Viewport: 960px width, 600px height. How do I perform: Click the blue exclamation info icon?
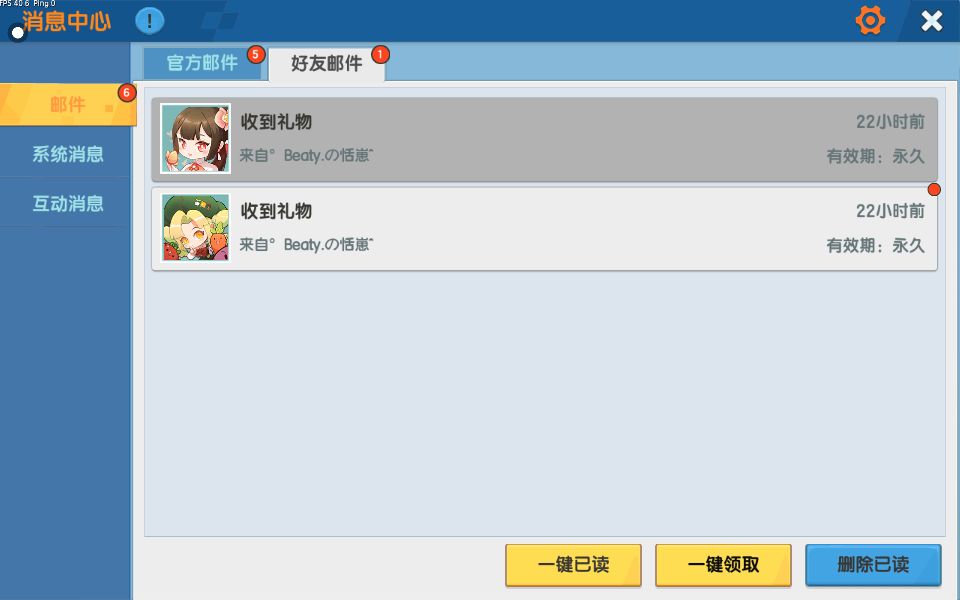pos(149,21)
